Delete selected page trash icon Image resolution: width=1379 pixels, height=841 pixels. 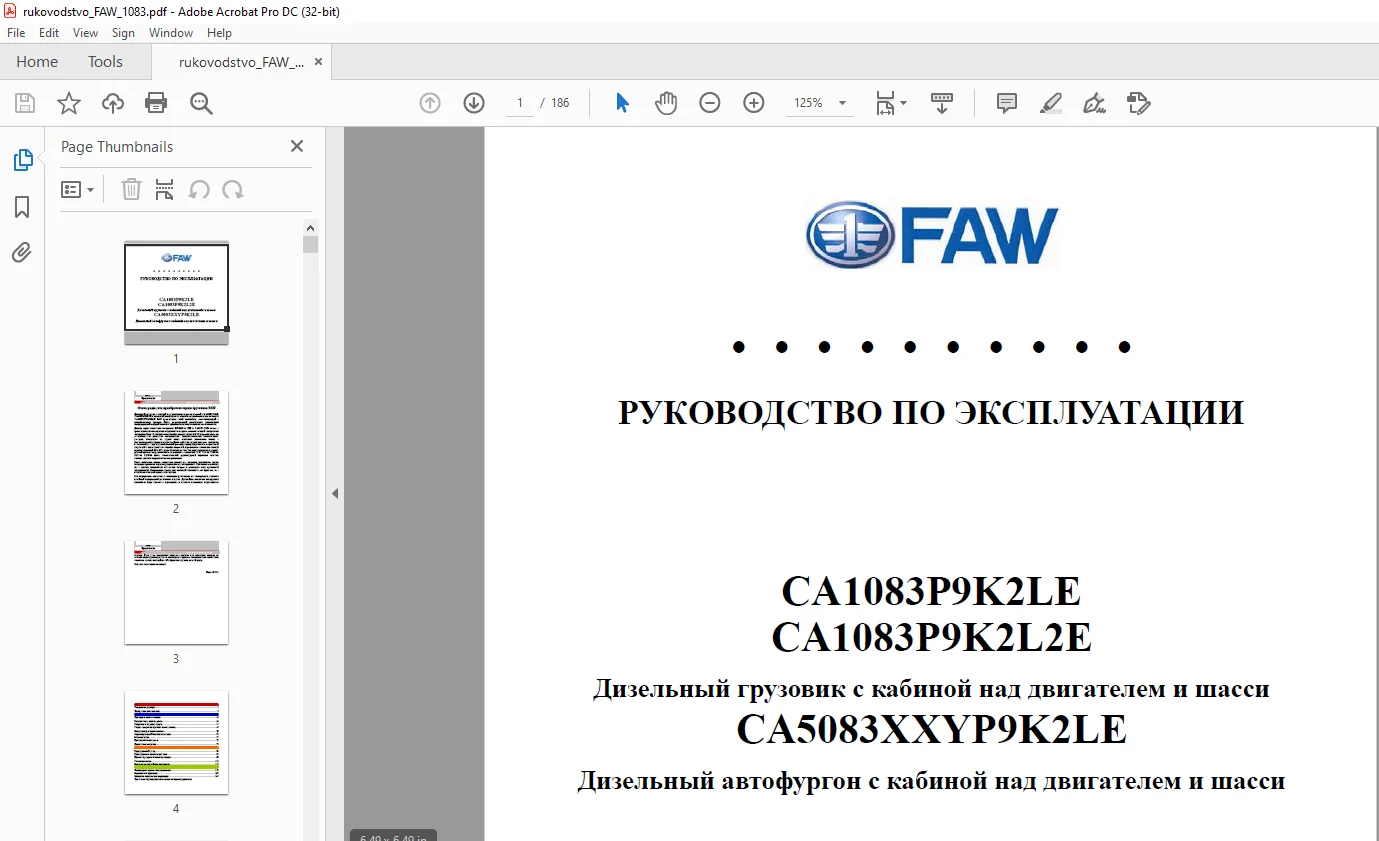click(131, 189)
